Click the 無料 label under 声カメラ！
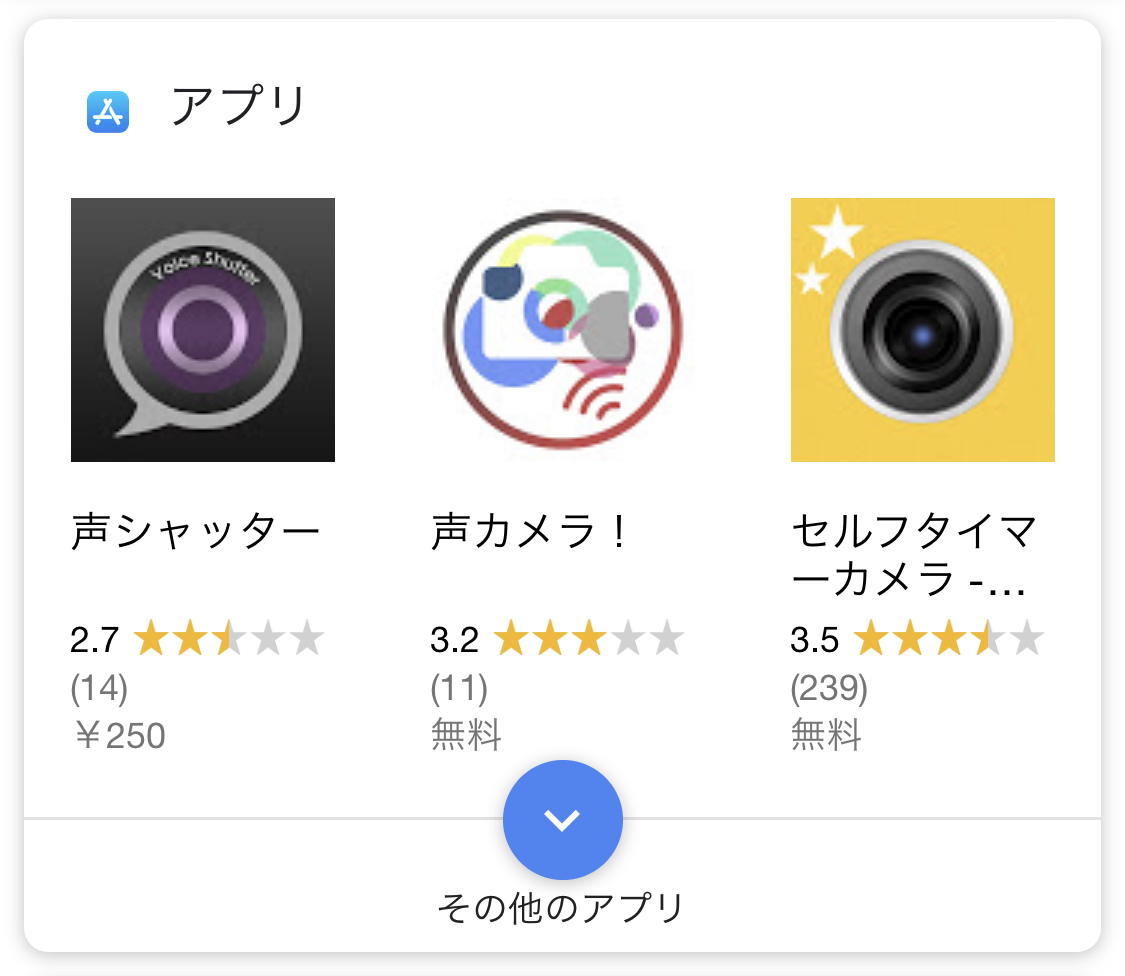Screen dimensions: 1125x976 pos(466,736)
